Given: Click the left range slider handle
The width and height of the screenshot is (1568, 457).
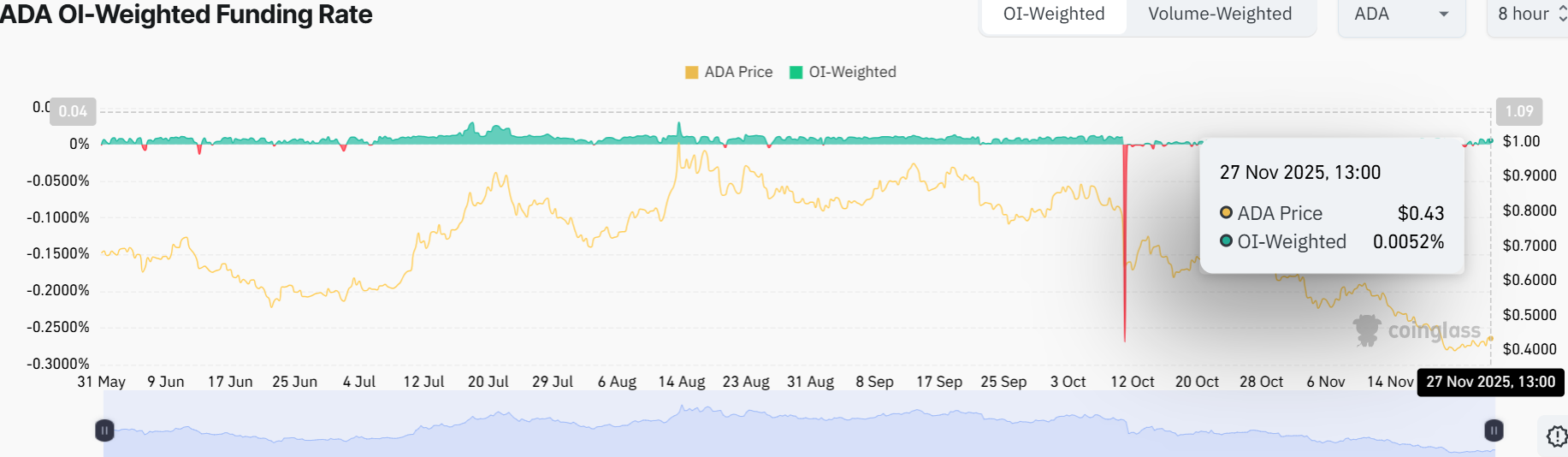Looking at the screenshot, I should [x=104, y=430].
